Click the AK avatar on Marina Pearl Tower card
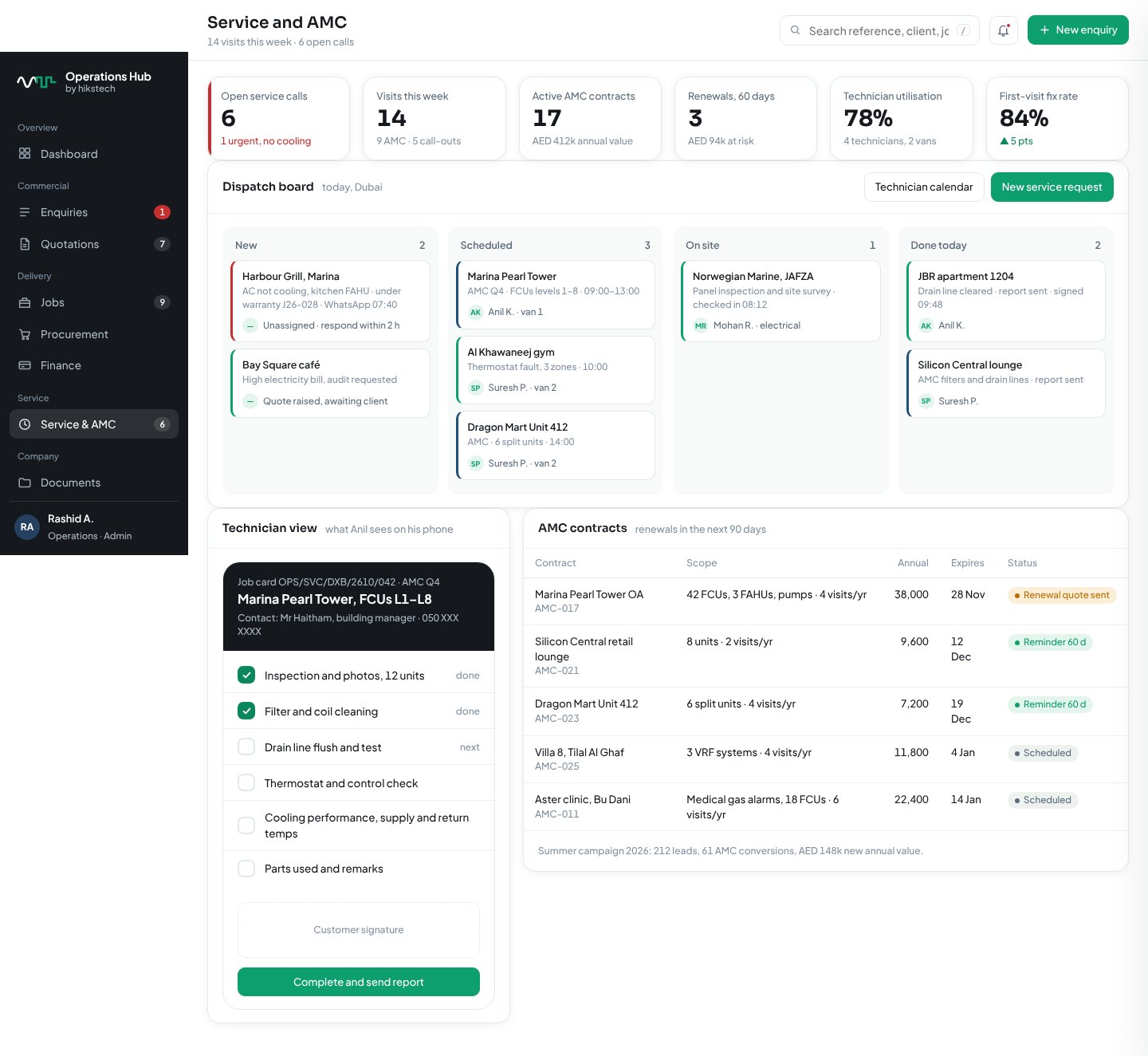1148x1056 pixels. 475,312
